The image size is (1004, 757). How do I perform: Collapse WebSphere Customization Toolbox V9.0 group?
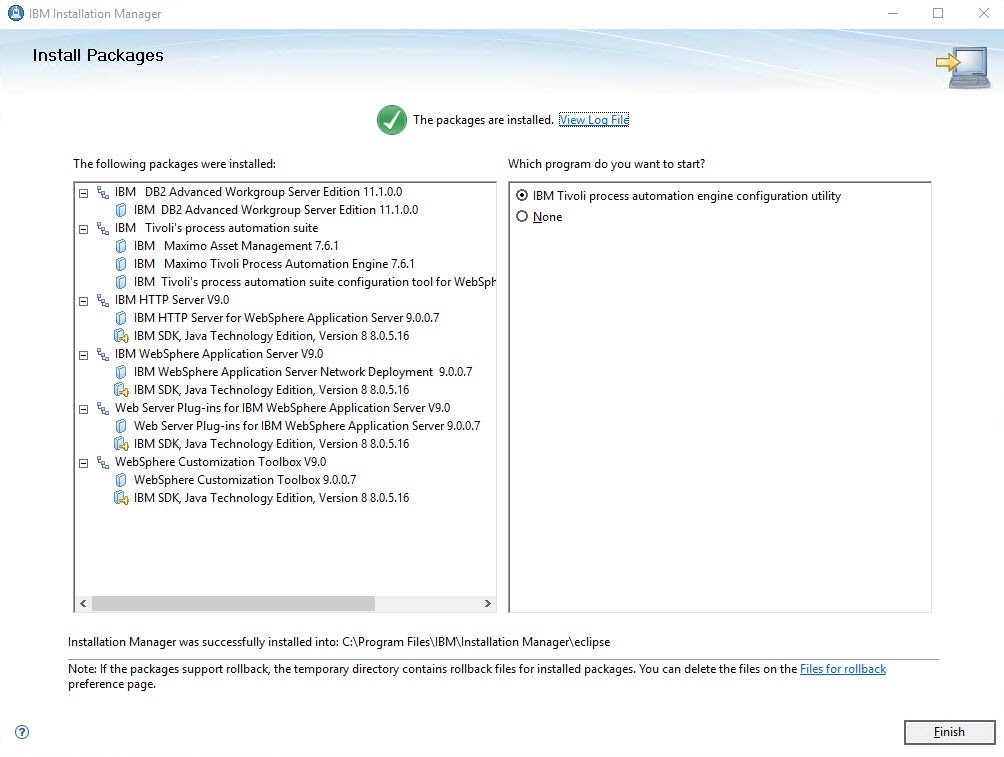pyautogui.click(x=83, y=463)
